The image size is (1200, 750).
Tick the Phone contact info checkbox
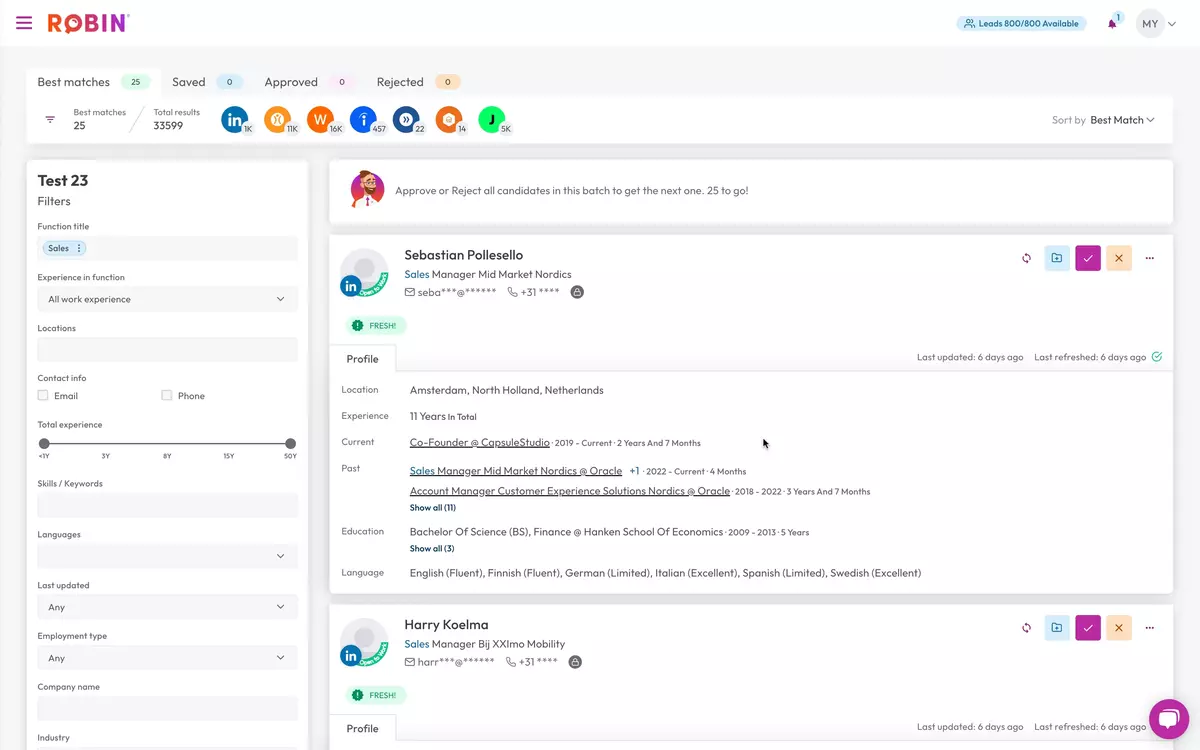tap(167, 396)
